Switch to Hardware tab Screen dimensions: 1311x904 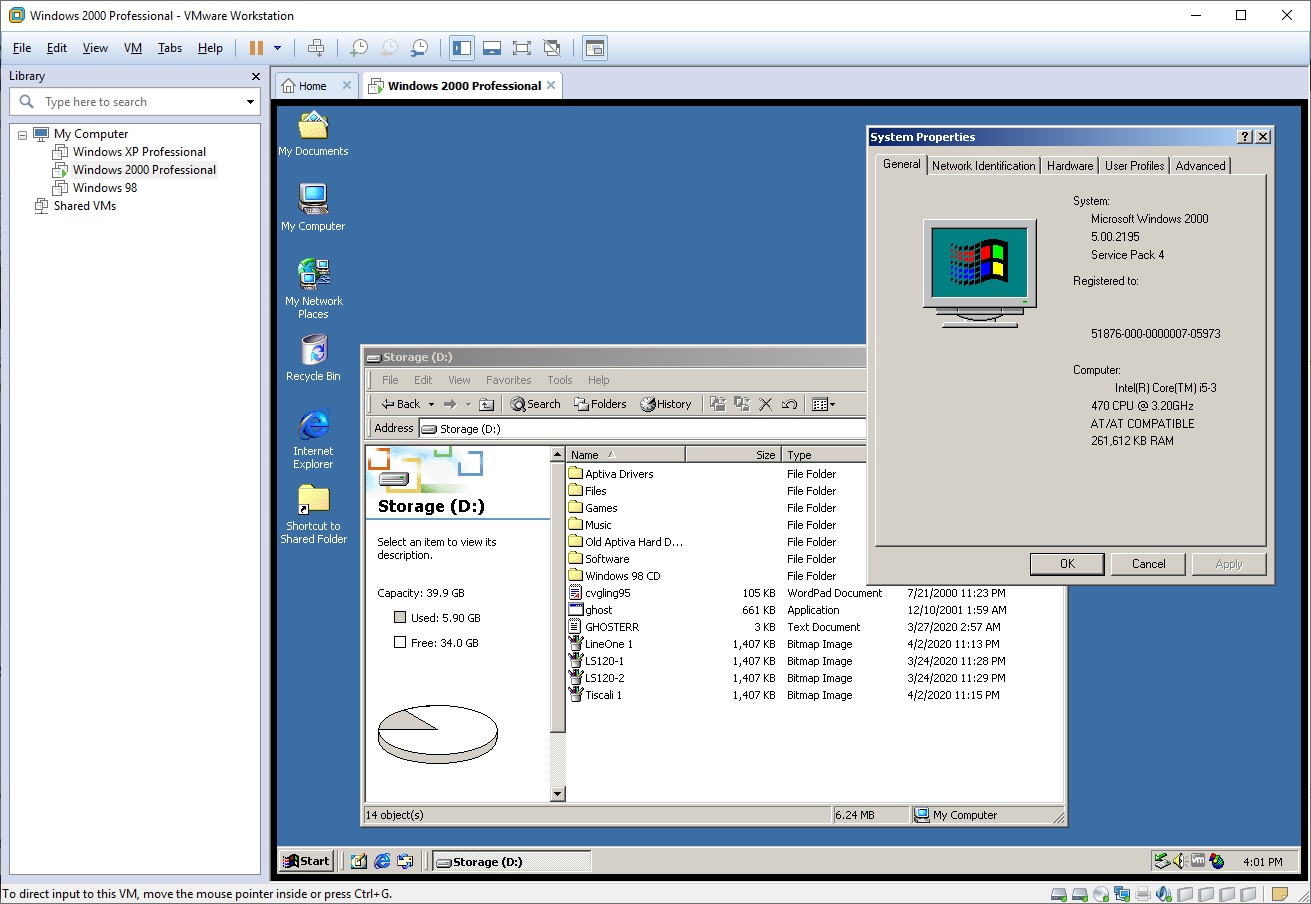click(x=1070, y=166)
